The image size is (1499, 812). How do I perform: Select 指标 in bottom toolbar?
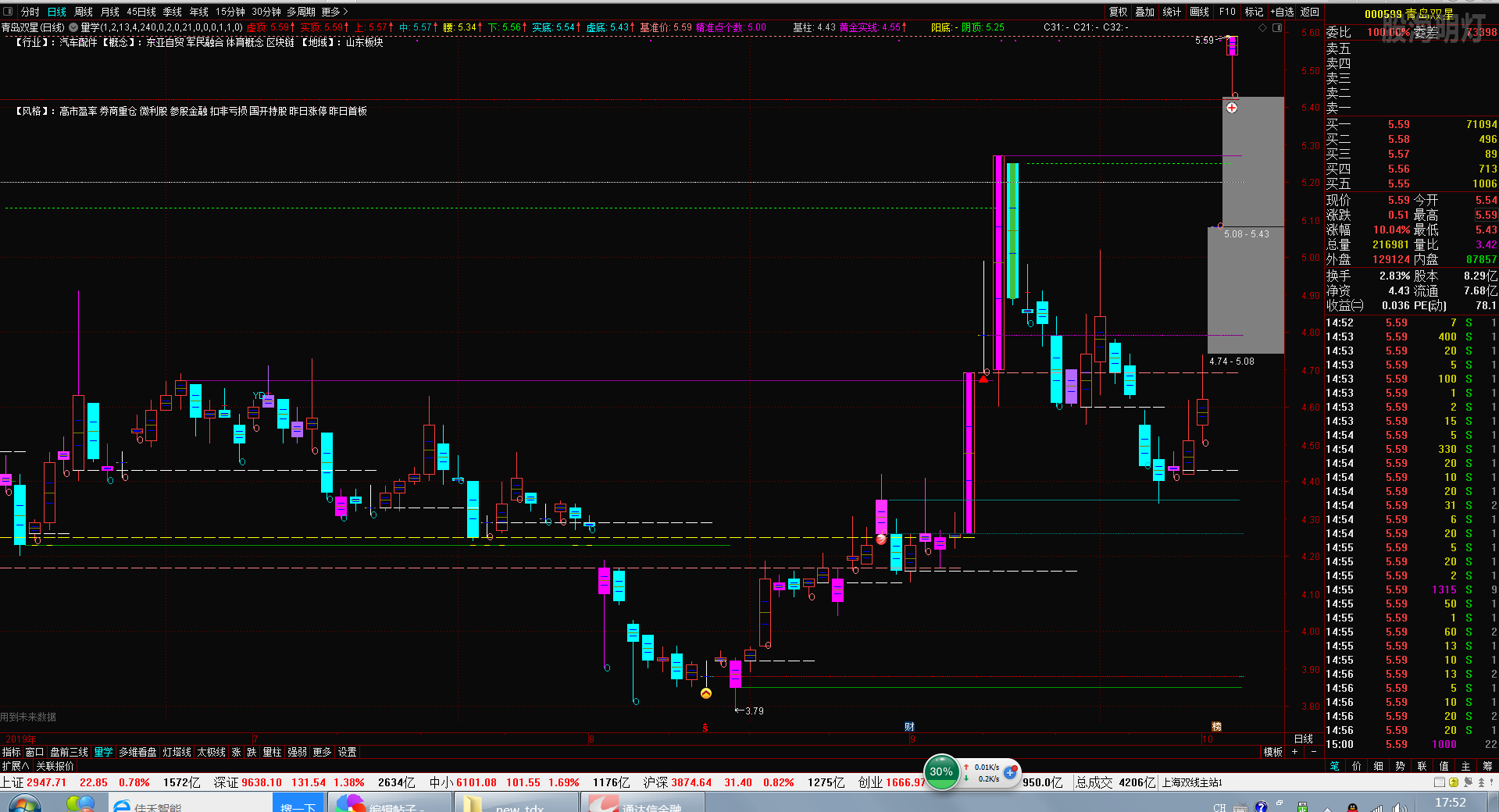pos(12,752)
